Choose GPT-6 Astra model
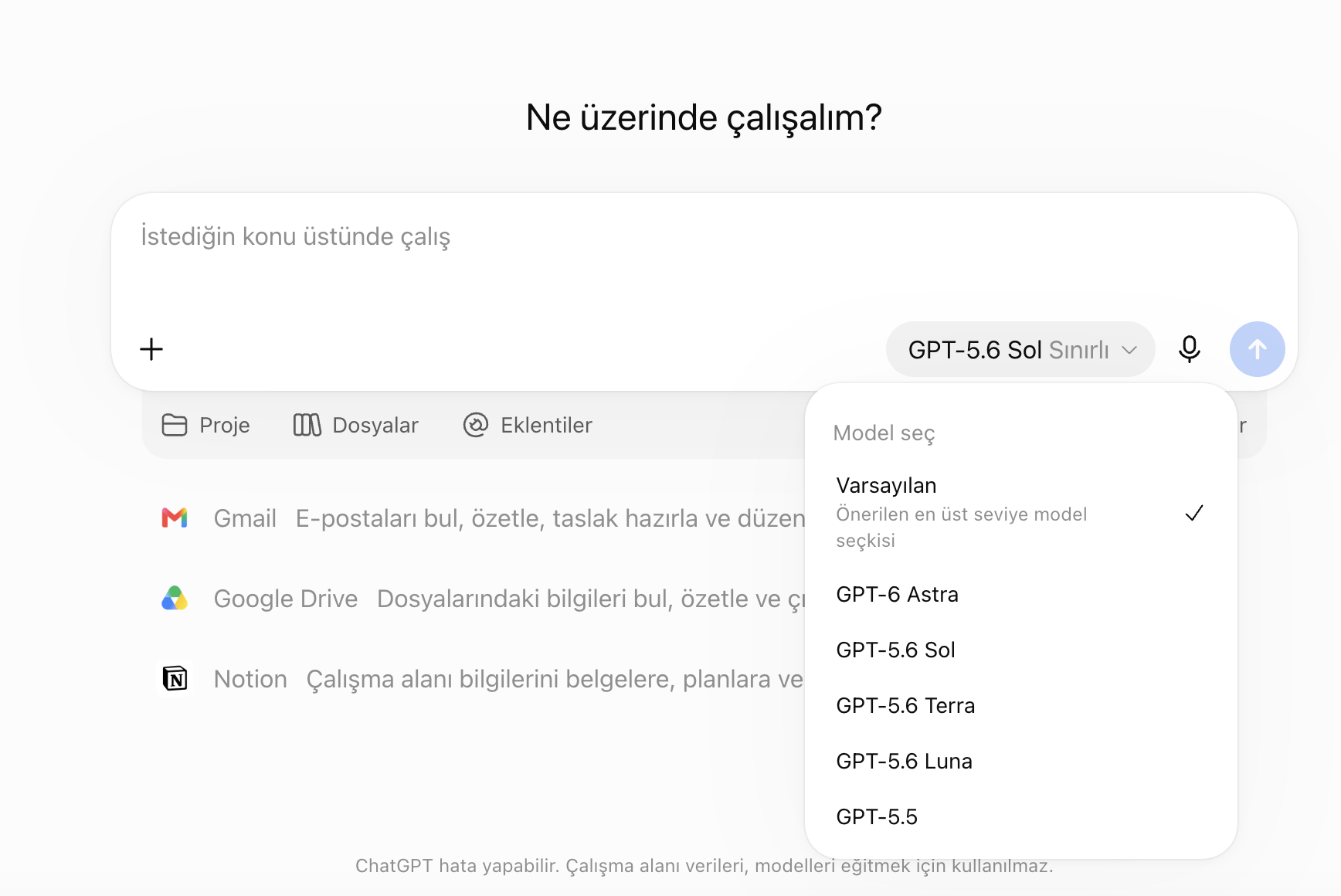 point(1021,594)
